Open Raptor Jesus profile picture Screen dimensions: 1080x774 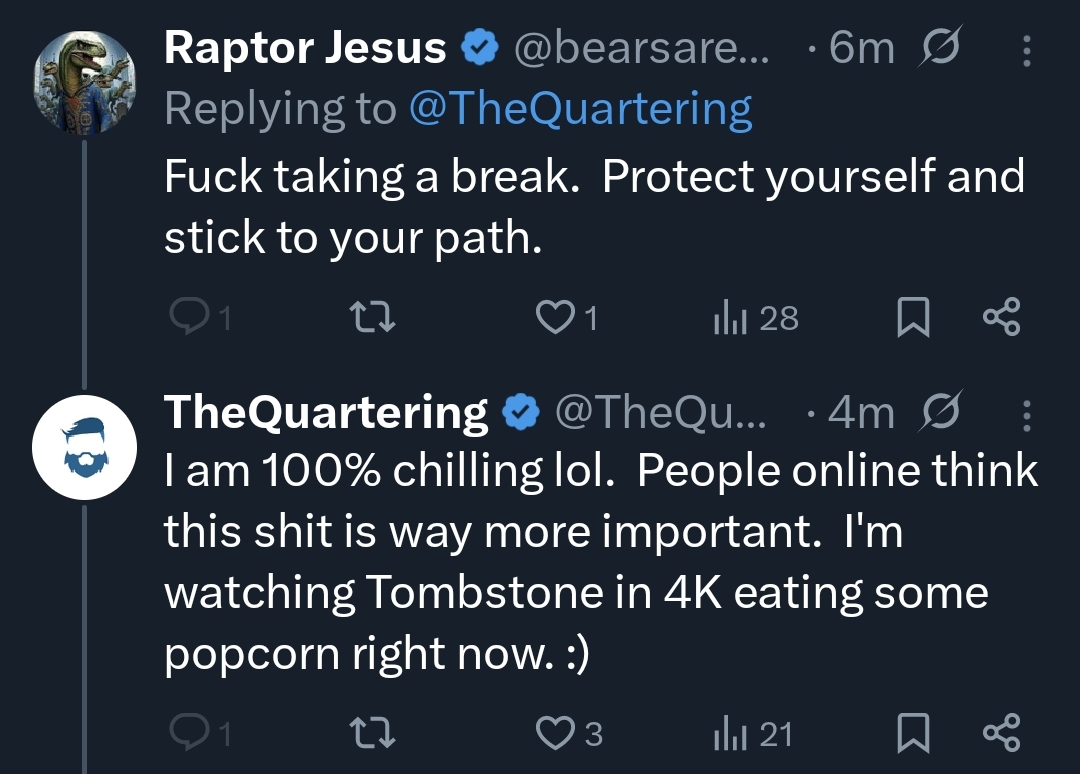pyautogui.click(x=84, y=82)
